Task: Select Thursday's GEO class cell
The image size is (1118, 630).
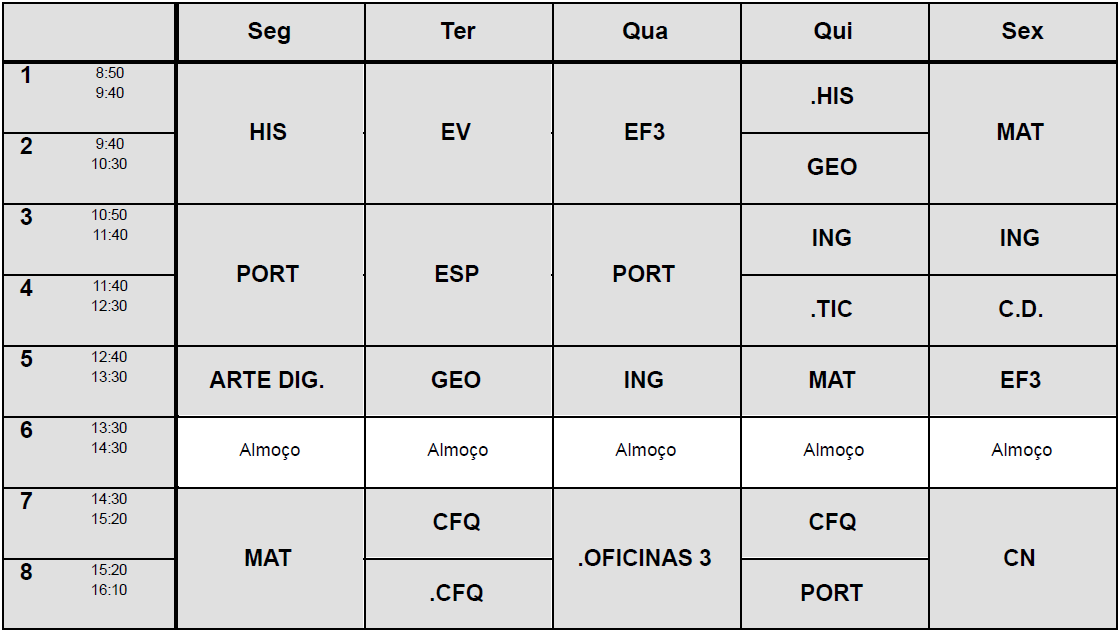Action: point(832,167)
